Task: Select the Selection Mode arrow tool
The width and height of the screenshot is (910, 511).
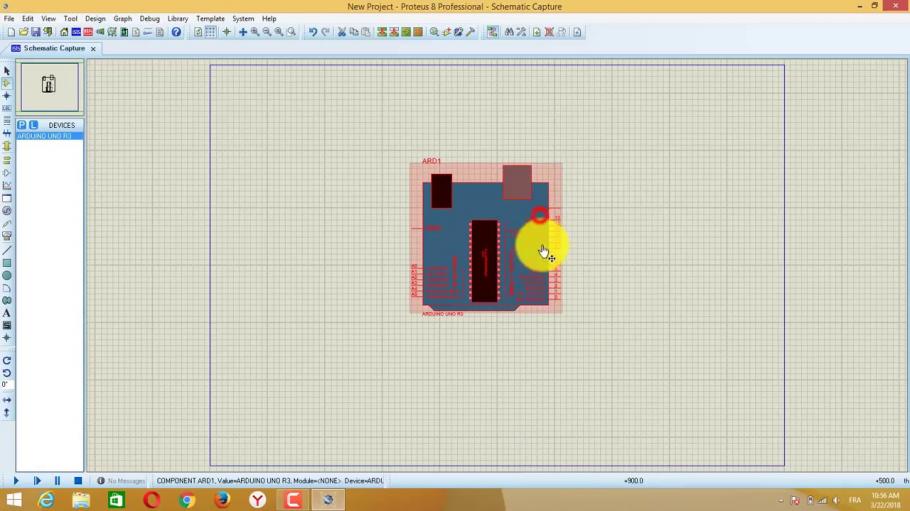Action: (x=7, y=71)
